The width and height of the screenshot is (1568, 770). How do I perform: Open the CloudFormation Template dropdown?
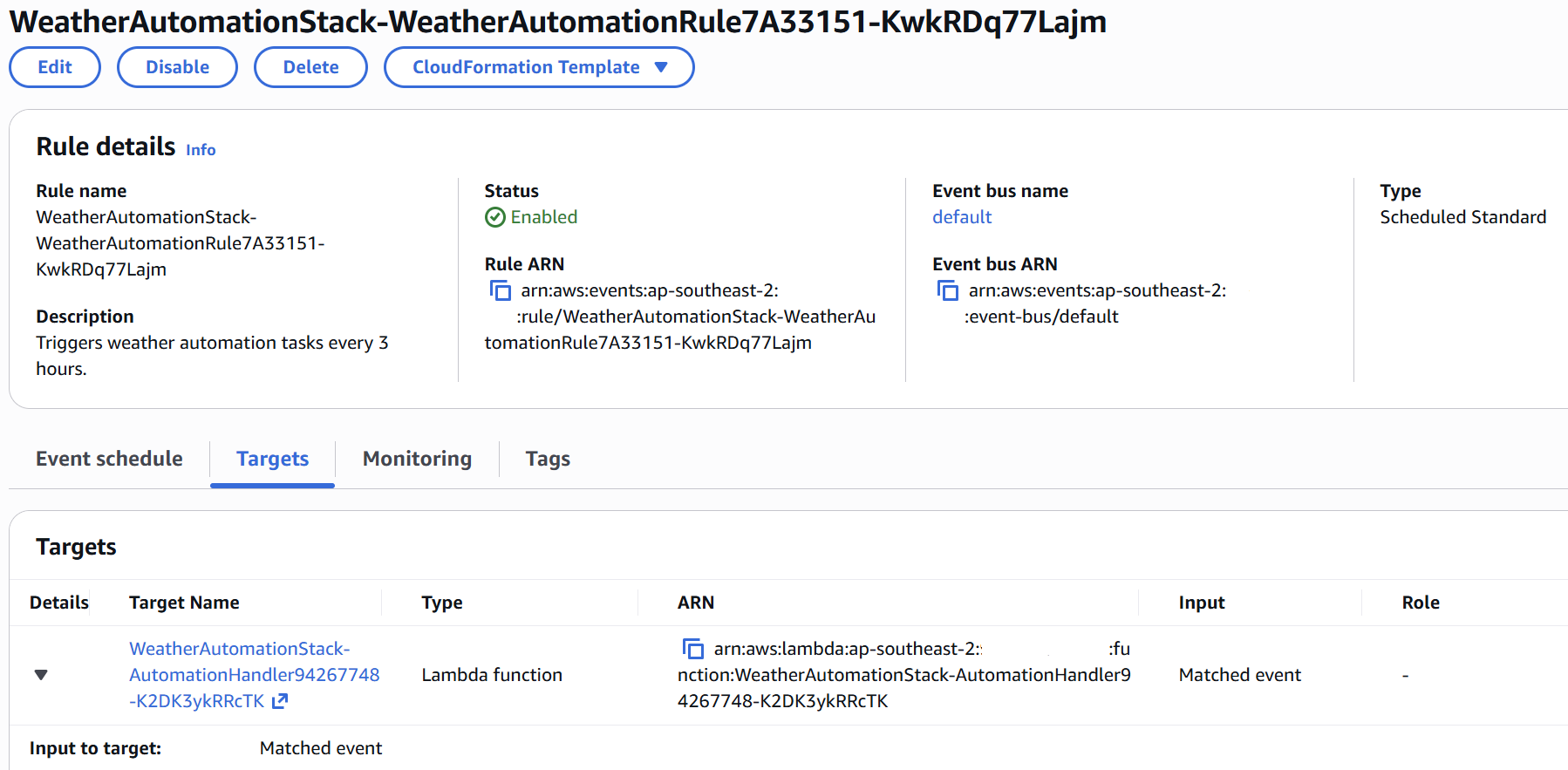pyautogui.click(x=539, y=67)
